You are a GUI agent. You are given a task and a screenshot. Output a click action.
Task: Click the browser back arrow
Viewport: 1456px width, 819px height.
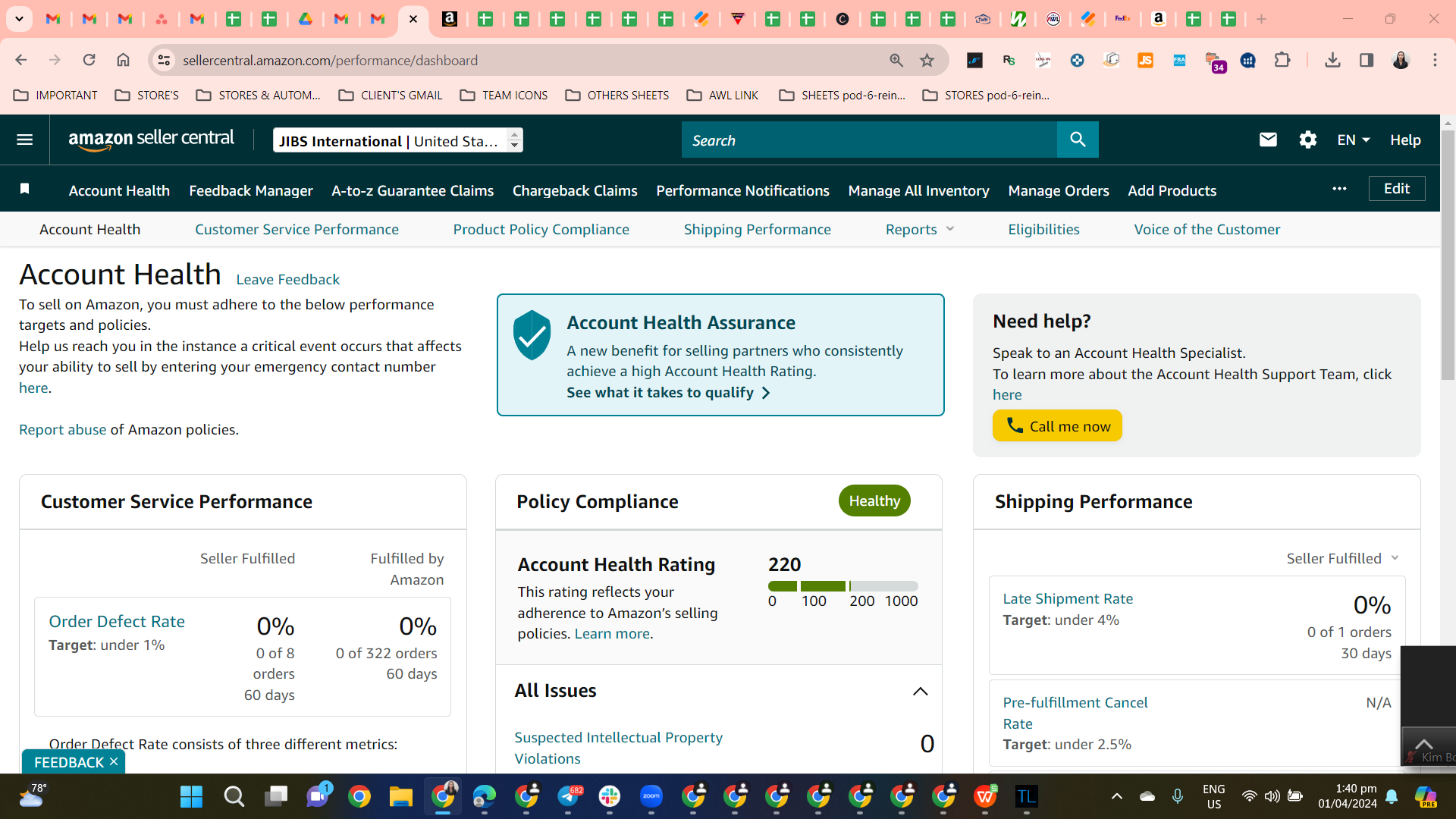21,60
